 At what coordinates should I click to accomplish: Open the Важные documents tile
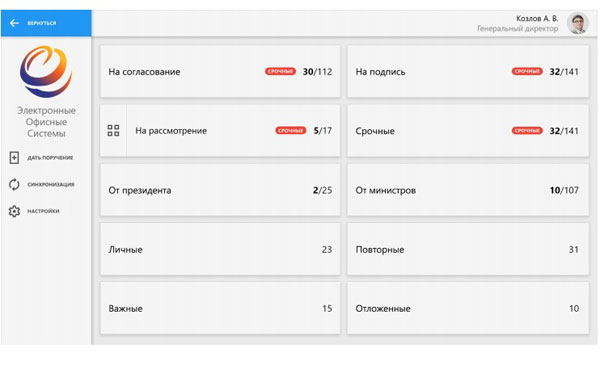(x=220, y=308)
